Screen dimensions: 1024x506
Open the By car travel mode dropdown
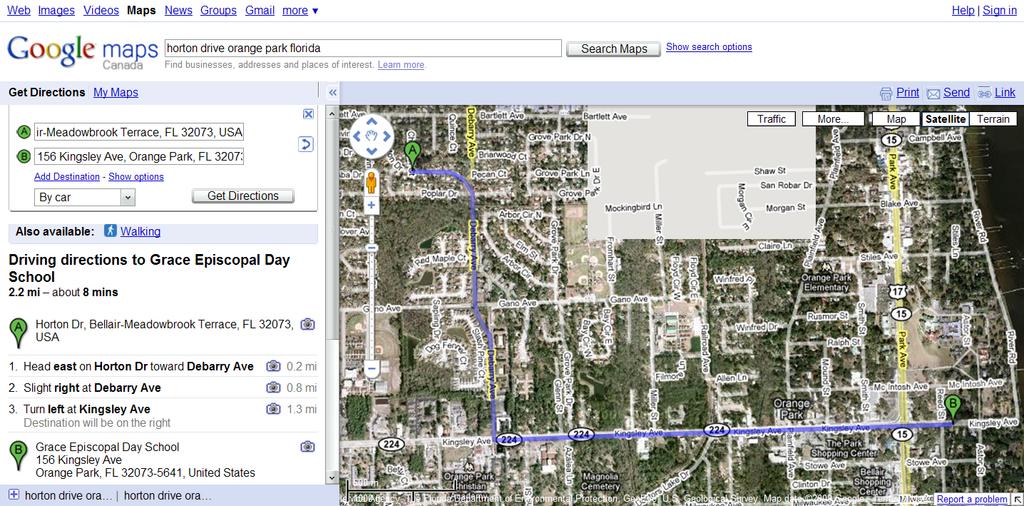coord(84,198)
